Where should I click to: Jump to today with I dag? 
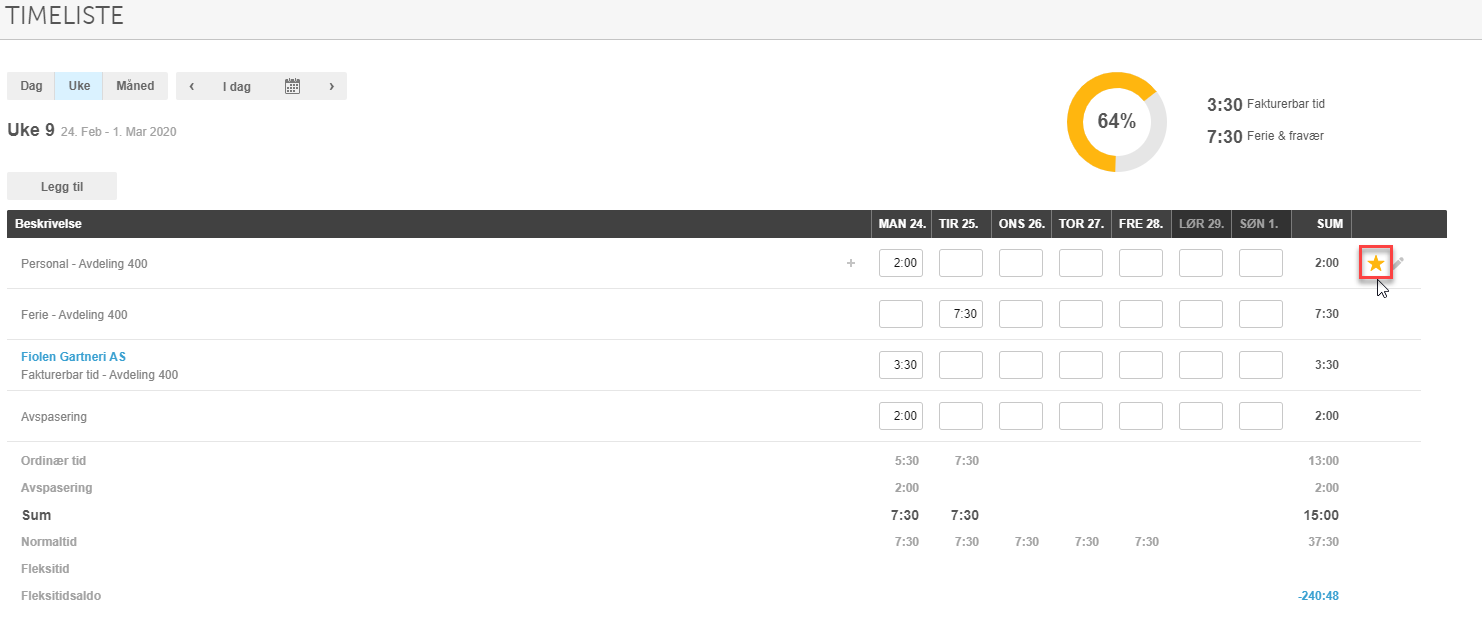click(237, 87)
